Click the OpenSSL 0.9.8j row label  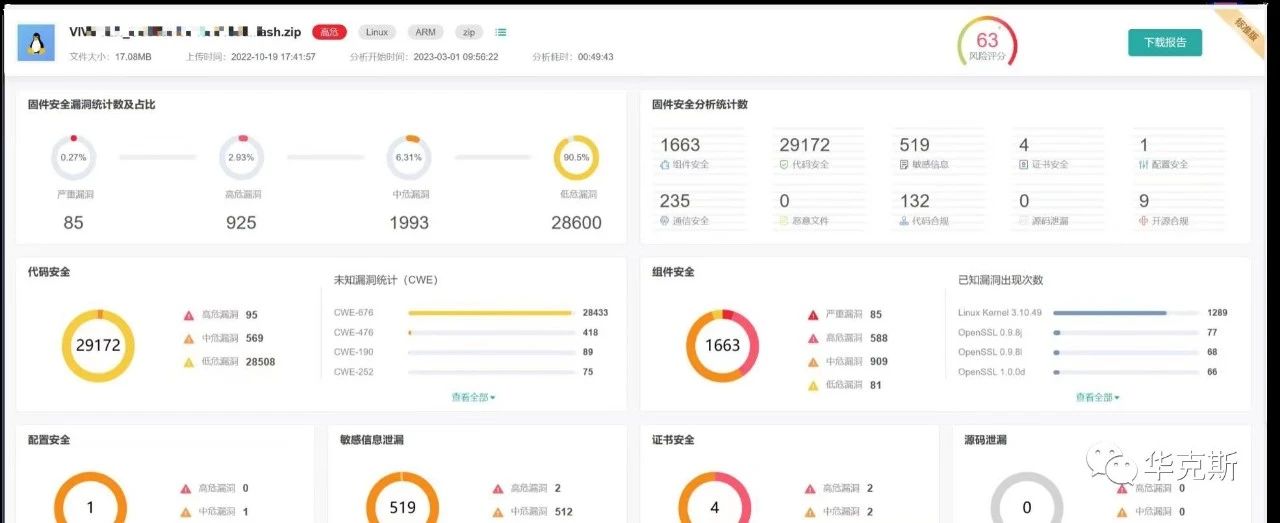point(992,332)
